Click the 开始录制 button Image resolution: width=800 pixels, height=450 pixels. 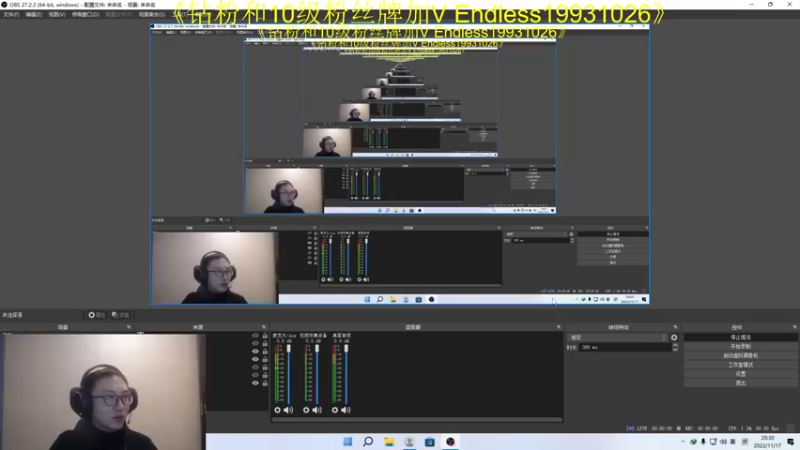click(x=740, y=346)
